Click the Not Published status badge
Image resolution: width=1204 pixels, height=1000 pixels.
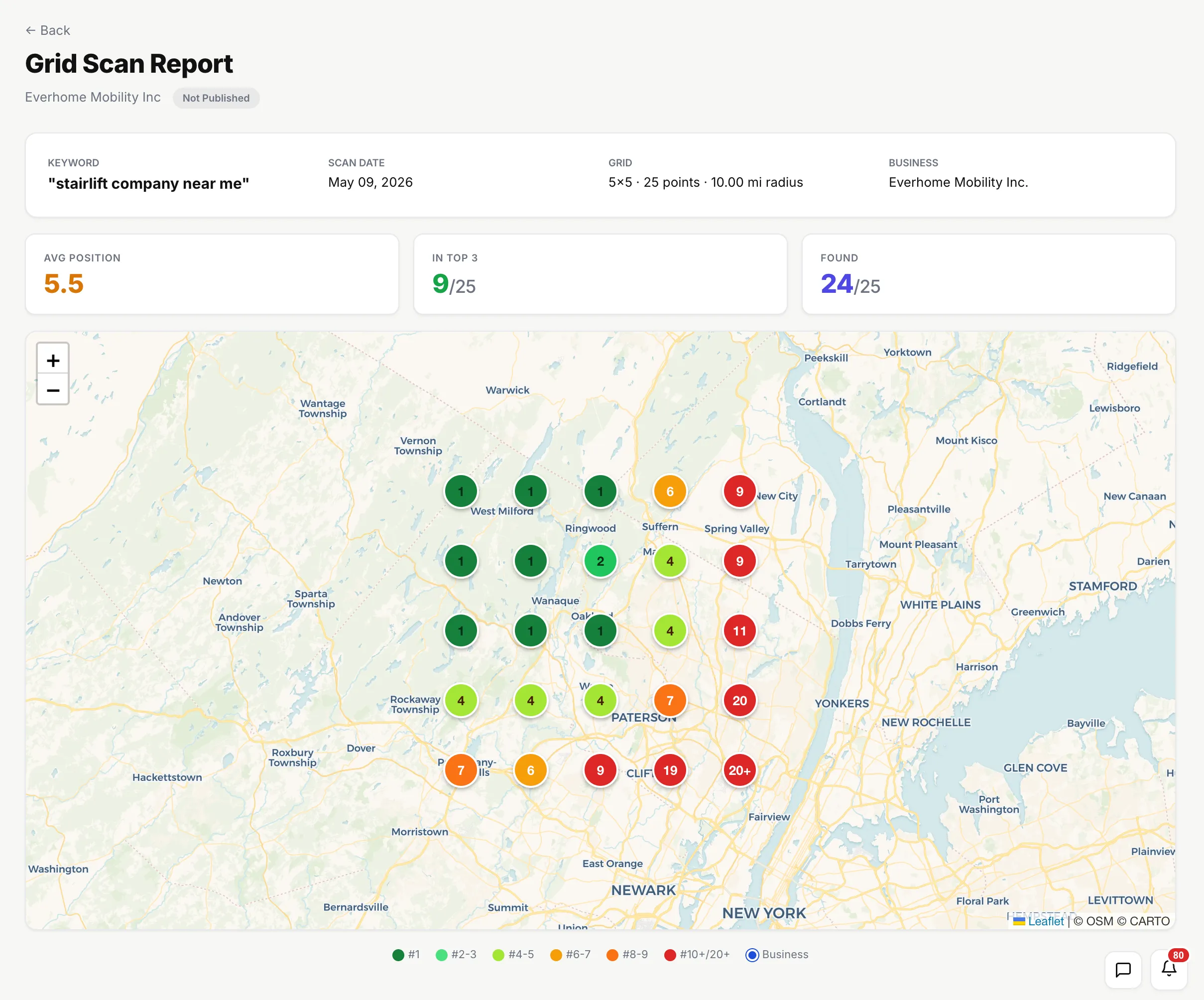click(216, 98)
